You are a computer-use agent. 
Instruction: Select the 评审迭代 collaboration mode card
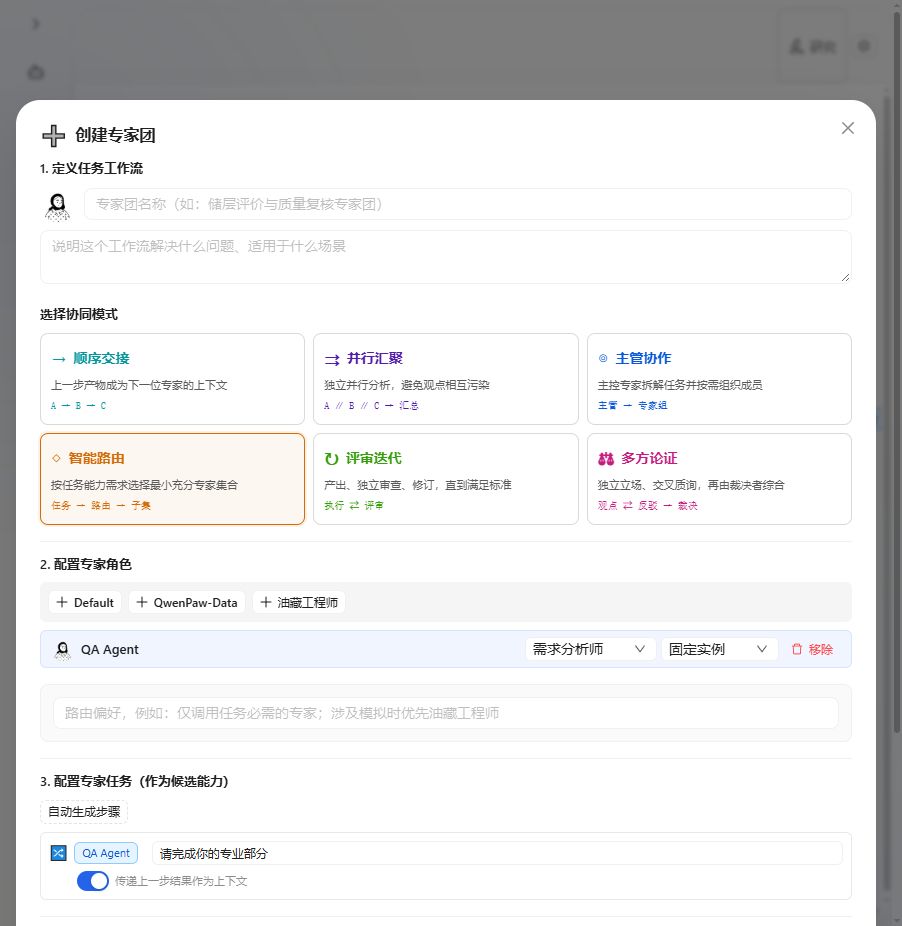tap(445, 479)
